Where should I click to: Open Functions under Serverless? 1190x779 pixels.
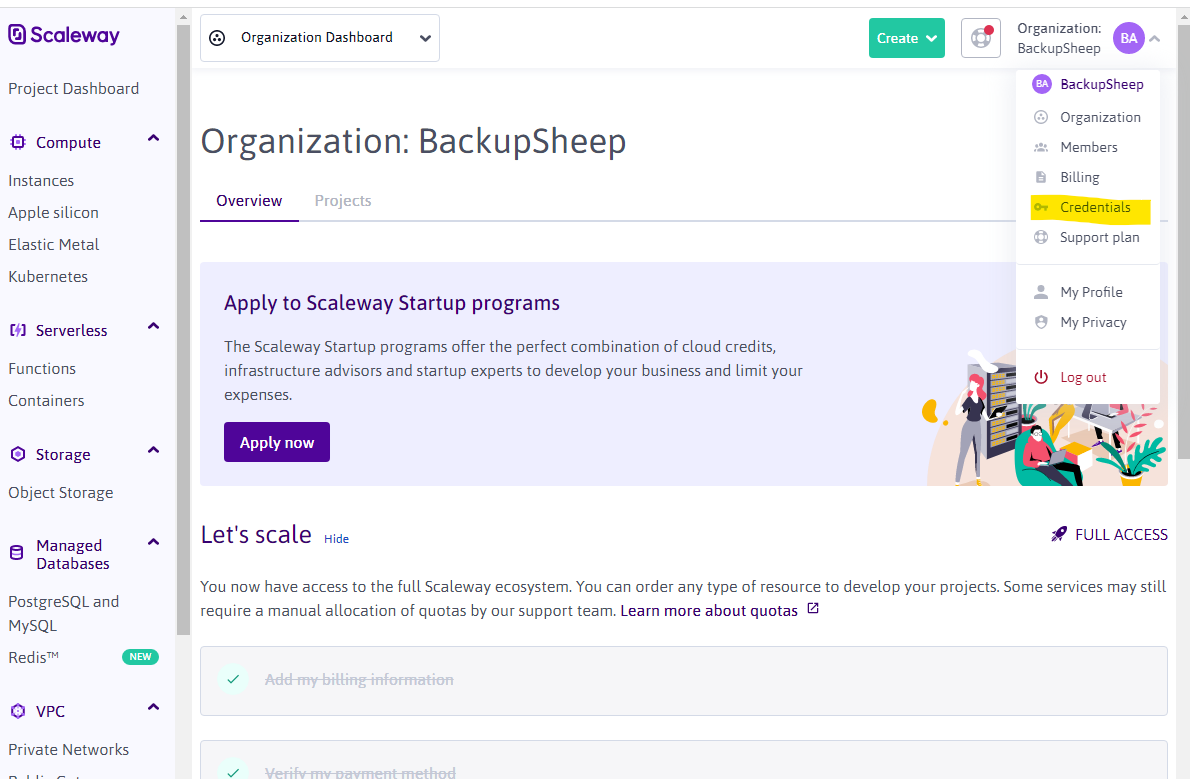42,368
